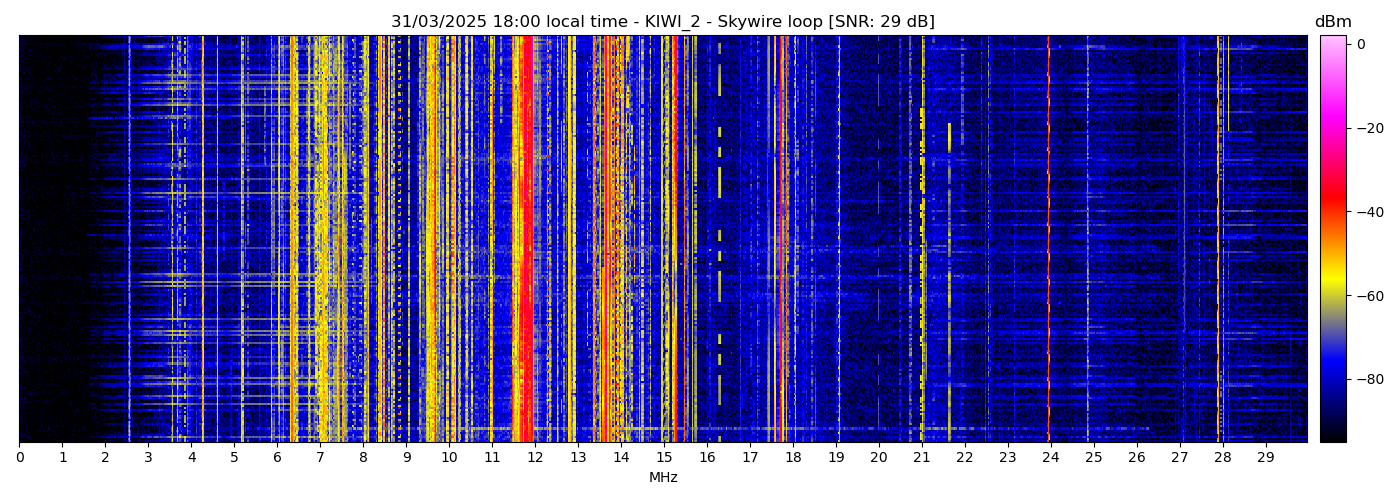Click the MHz x-axis label

click(663, 478)
